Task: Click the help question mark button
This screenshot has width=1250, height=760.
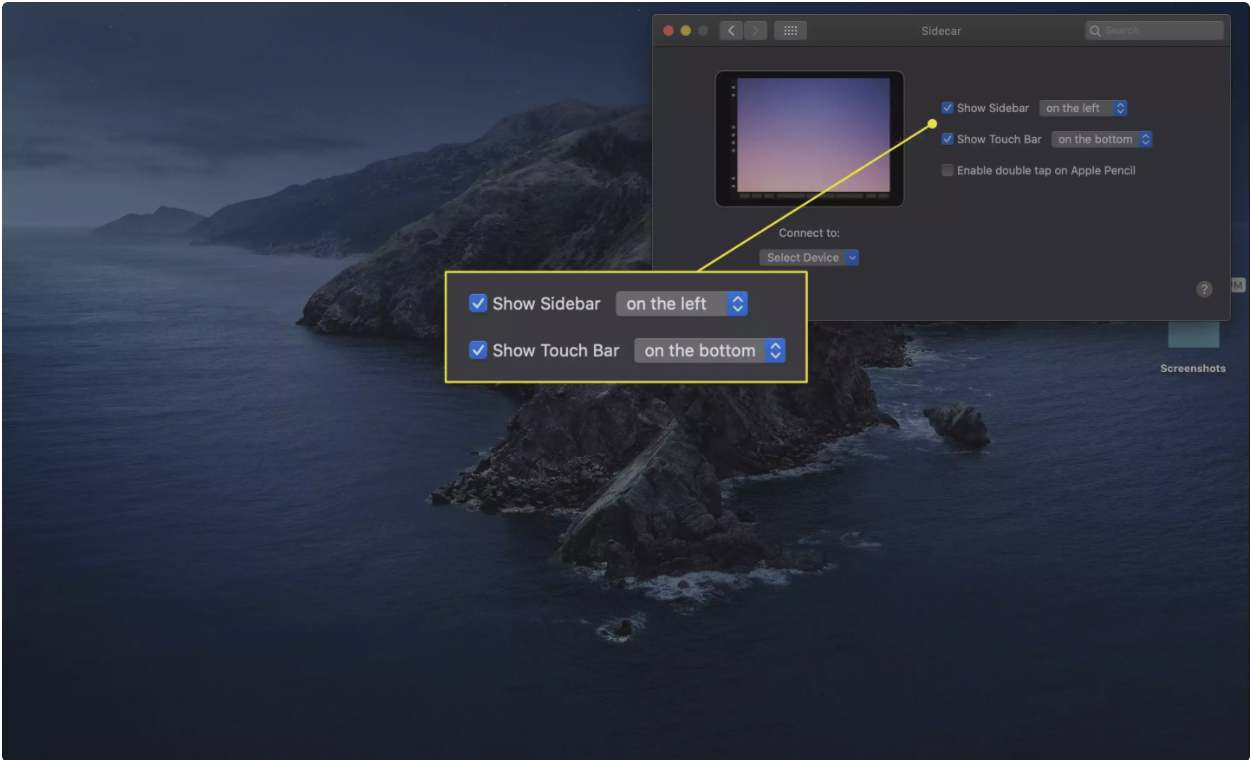Action: (x=1204, y=289)
